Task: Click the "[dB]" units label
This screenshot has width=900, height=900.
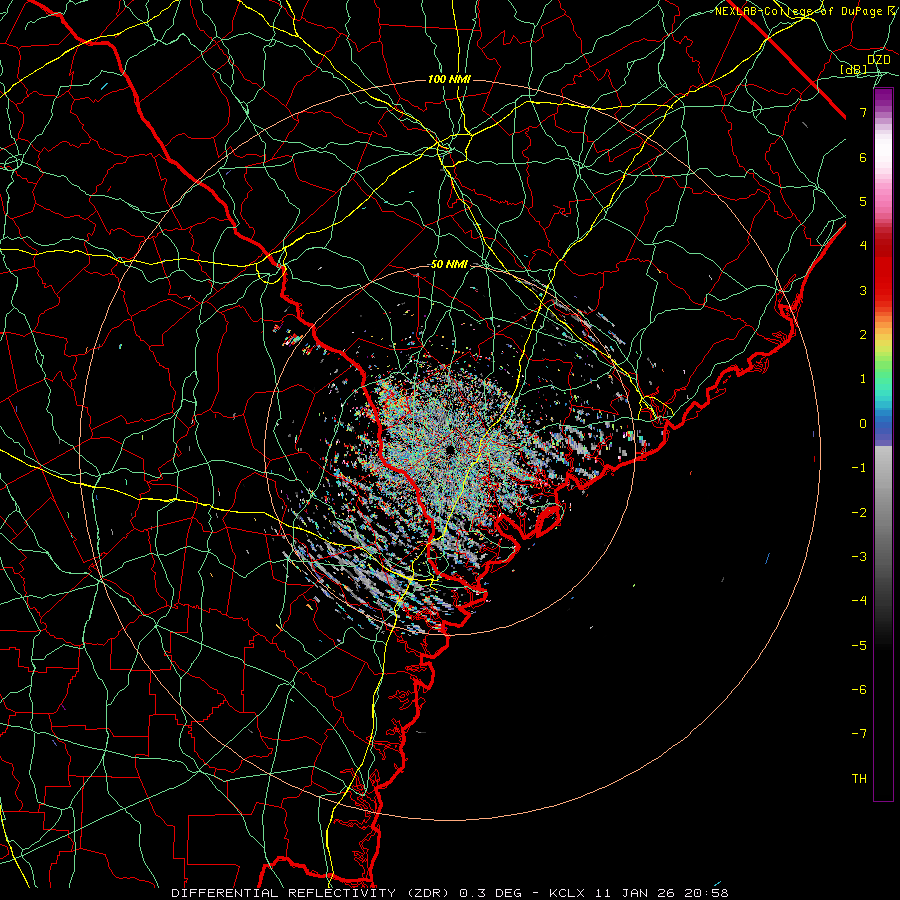Action: pyautogui.click(x=854, y=70)
